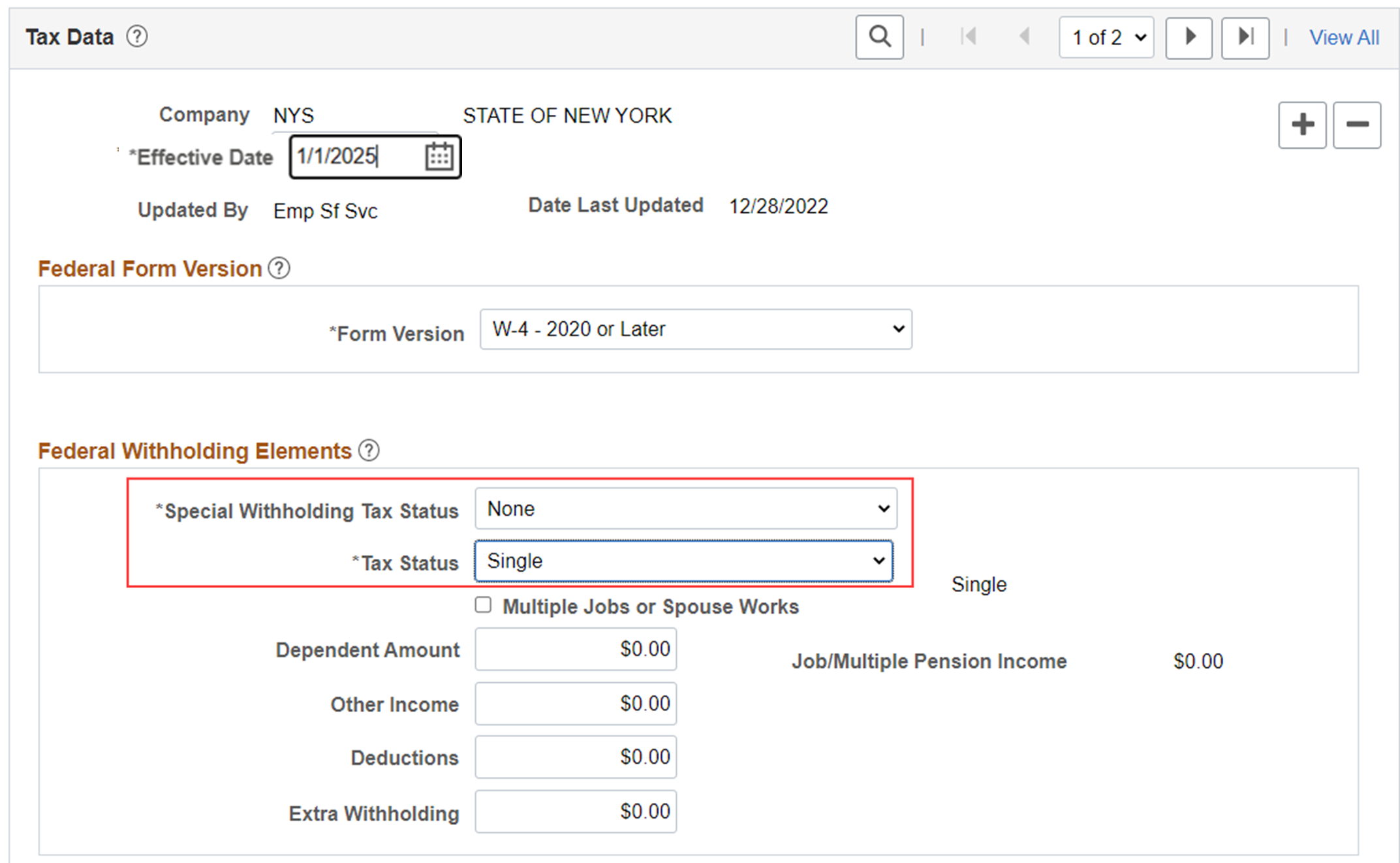The image size is (1400, 863).
Task: Edit the Other Income field
Action: [576, 703]
